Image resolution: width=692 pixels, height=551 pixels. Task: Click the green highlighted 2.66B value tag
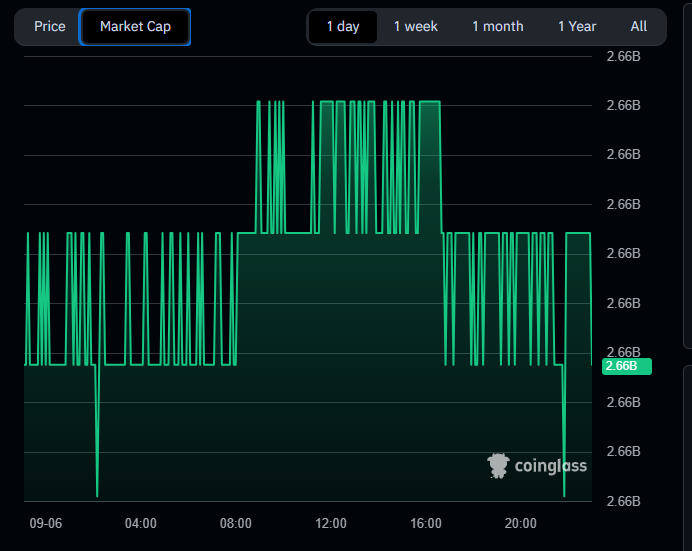click(626, 366)
